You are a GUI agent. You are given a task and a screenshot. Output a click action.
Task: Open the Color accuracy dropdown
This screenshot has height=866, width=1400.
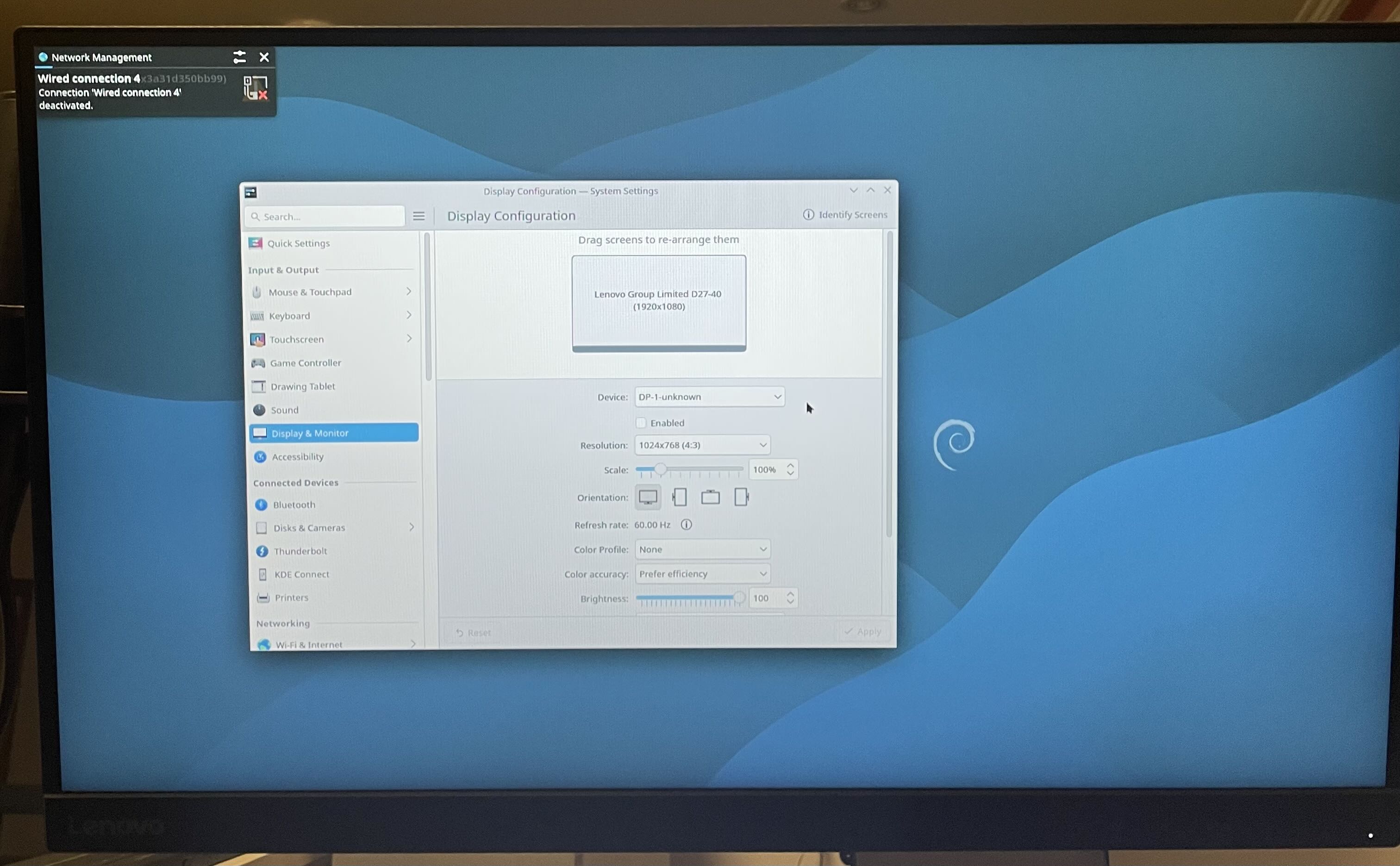pos(702,574)
